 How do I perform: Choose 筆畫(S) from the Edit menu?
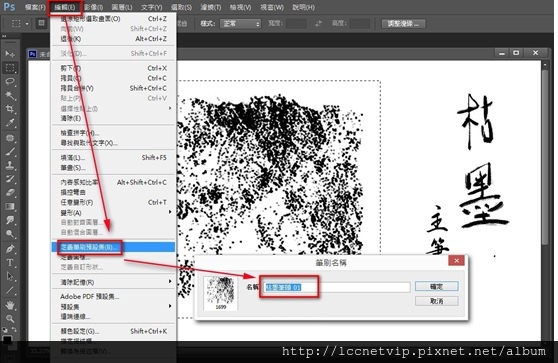[114, 168]
